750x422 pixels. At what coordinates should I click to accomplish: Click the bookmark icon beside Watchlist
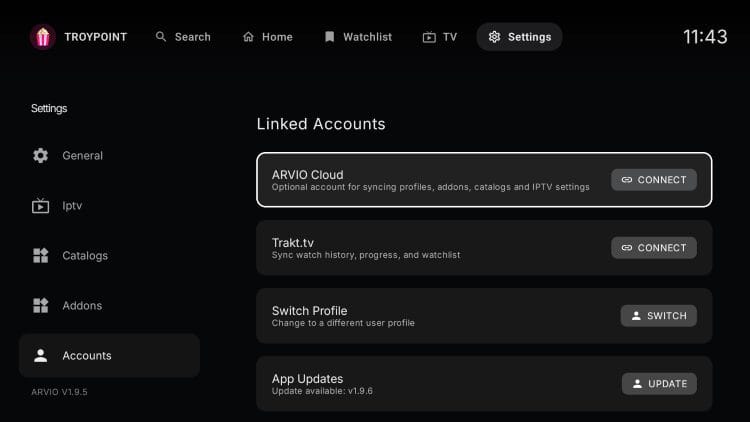330,37
